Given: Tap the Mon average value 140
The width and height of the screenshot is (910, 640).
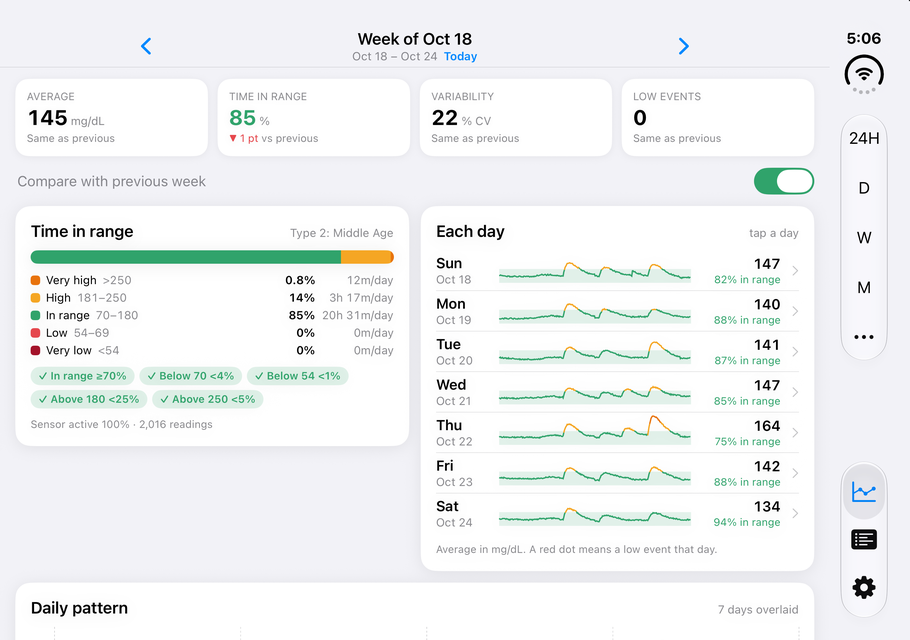Looking at the screenshot, I should (767, 305).
